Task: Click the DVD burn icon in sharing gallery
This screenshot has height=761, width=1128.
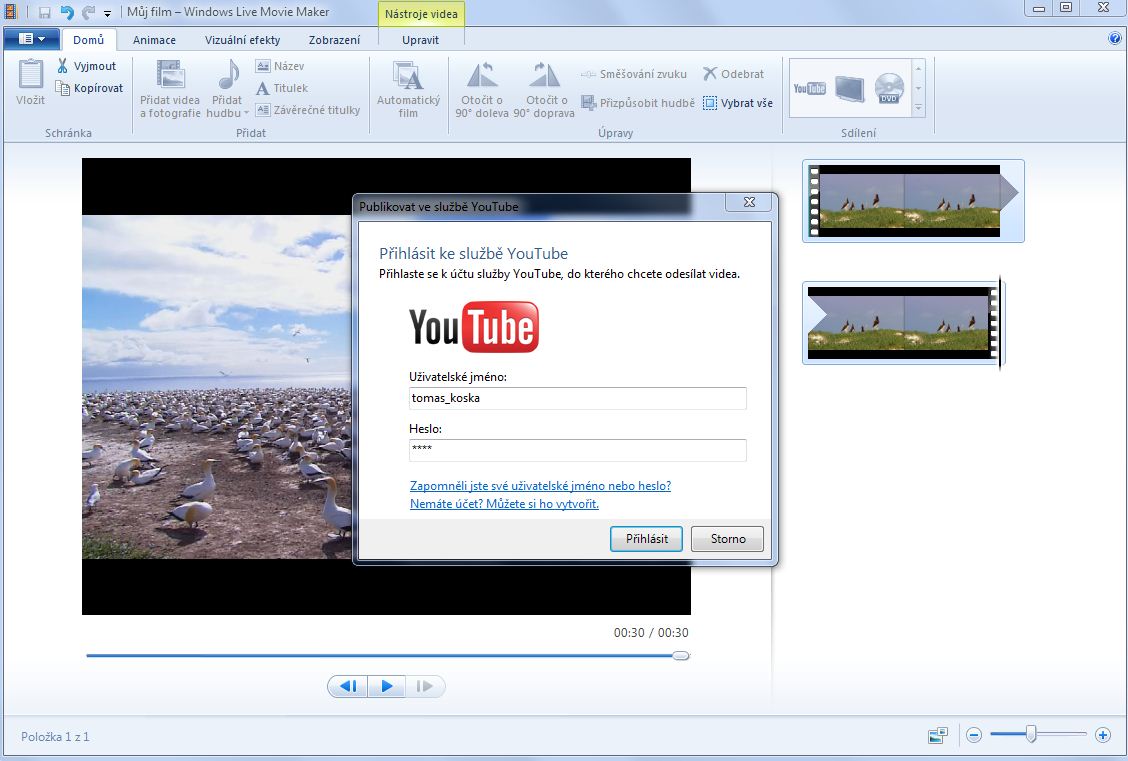Action: pyautogui.click(x=889, y=89)
